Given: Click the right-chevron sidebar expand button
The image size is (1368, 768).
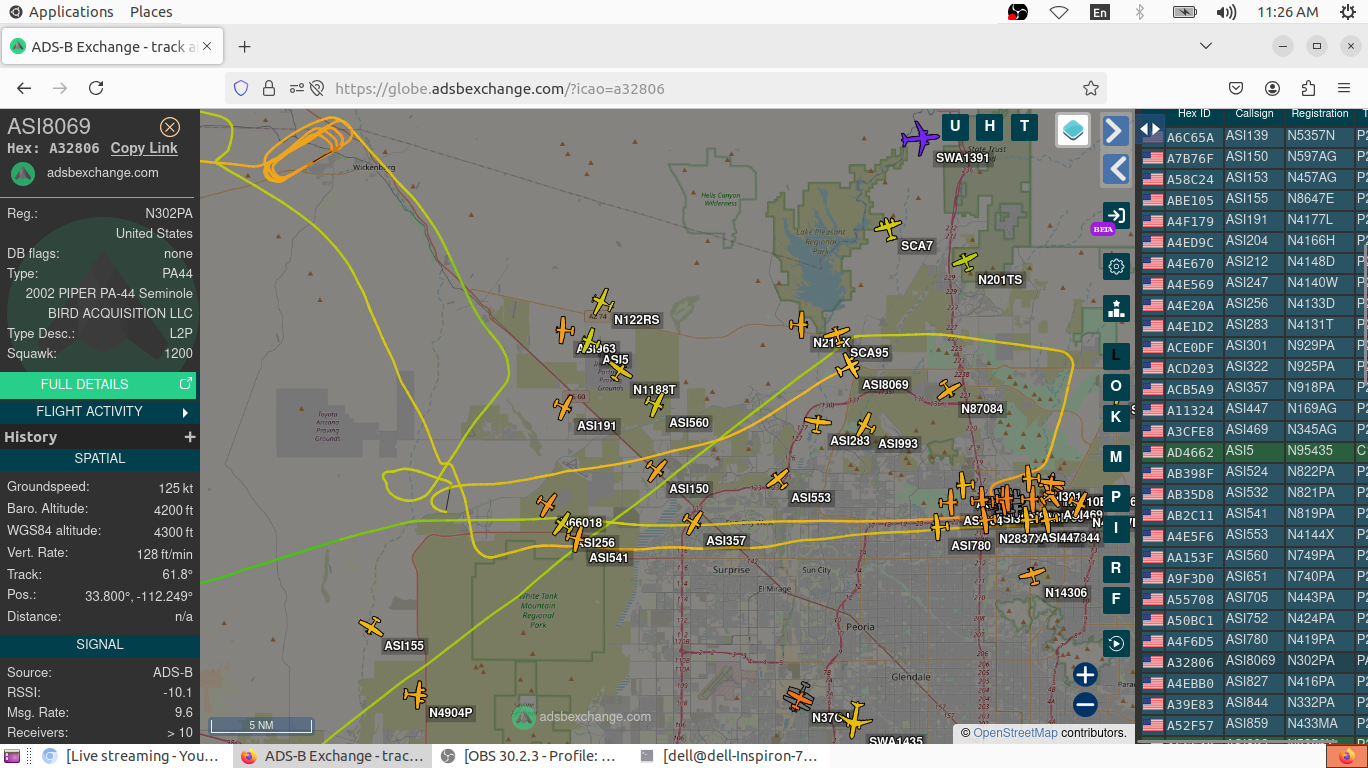Looking at the screenshot, I should coord(1116,130).
